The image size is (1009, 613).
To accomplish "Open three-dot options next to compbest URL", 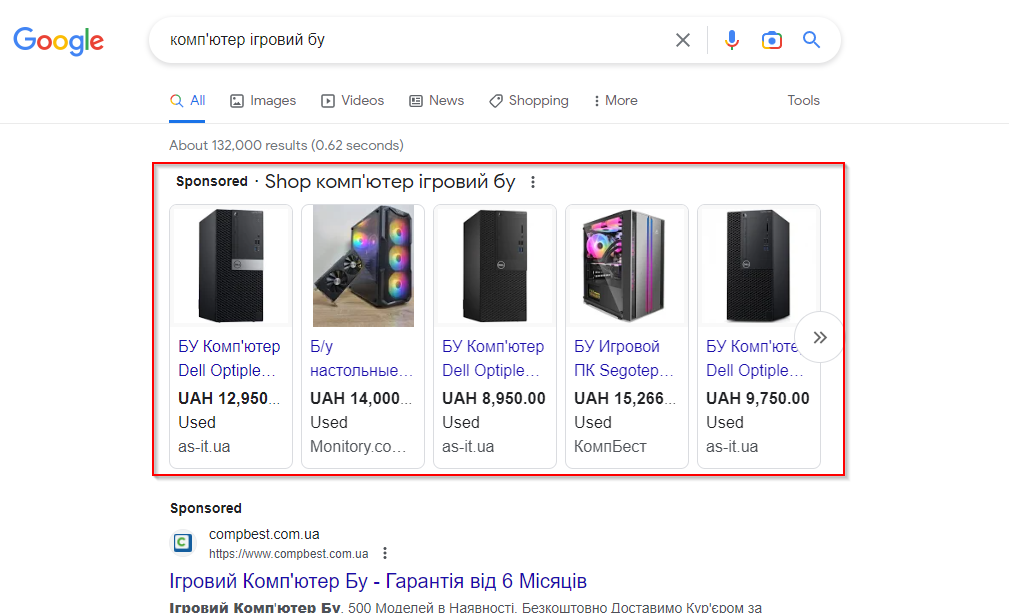I will tap(385, 553).
